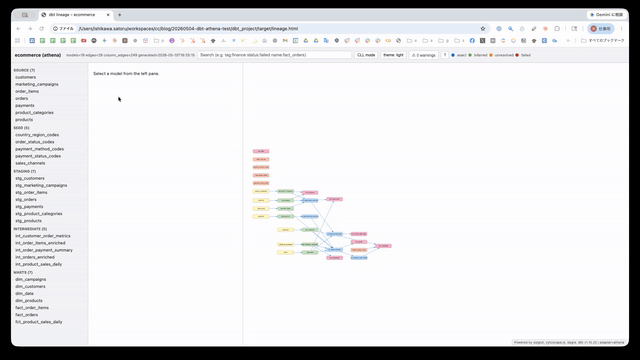Click the Gemini button in the title bar
Screen dimensions: 640x360
tap(607, 15)
